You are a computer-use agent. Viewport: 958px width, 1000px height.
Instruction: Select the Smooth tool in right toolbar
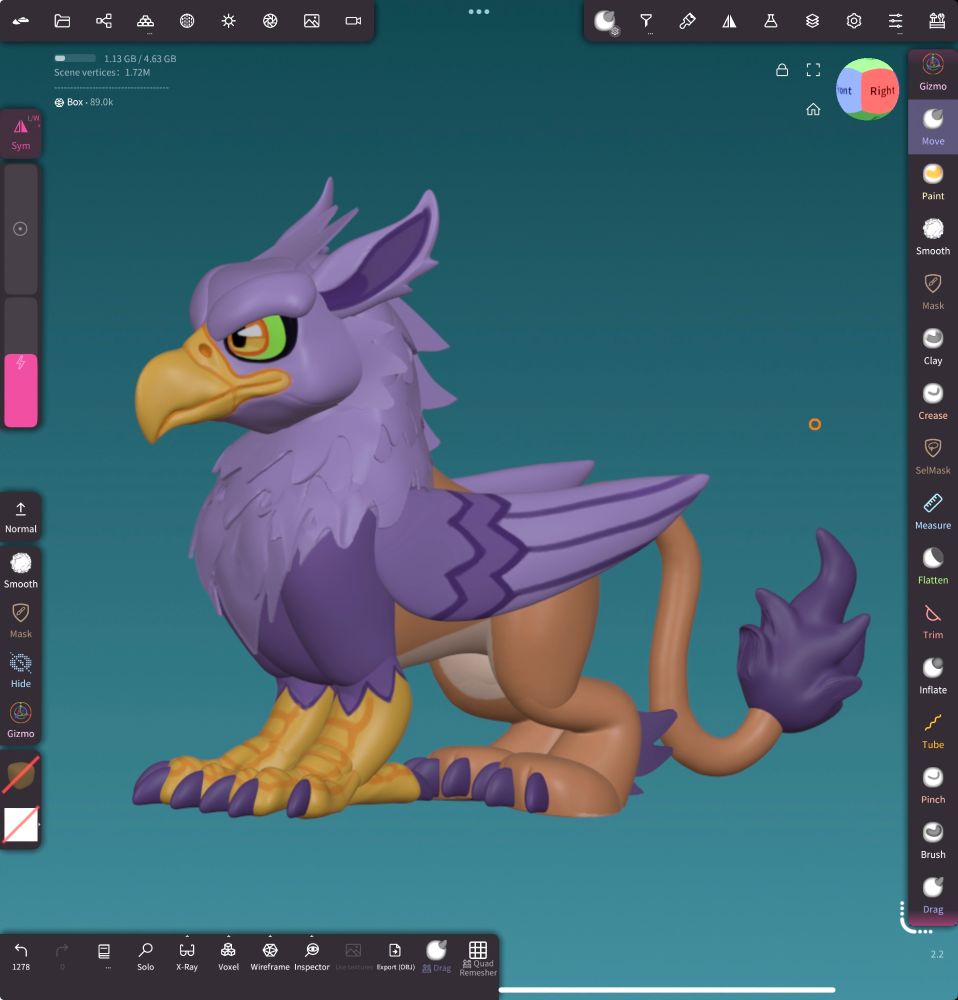(x=932, y=237)
